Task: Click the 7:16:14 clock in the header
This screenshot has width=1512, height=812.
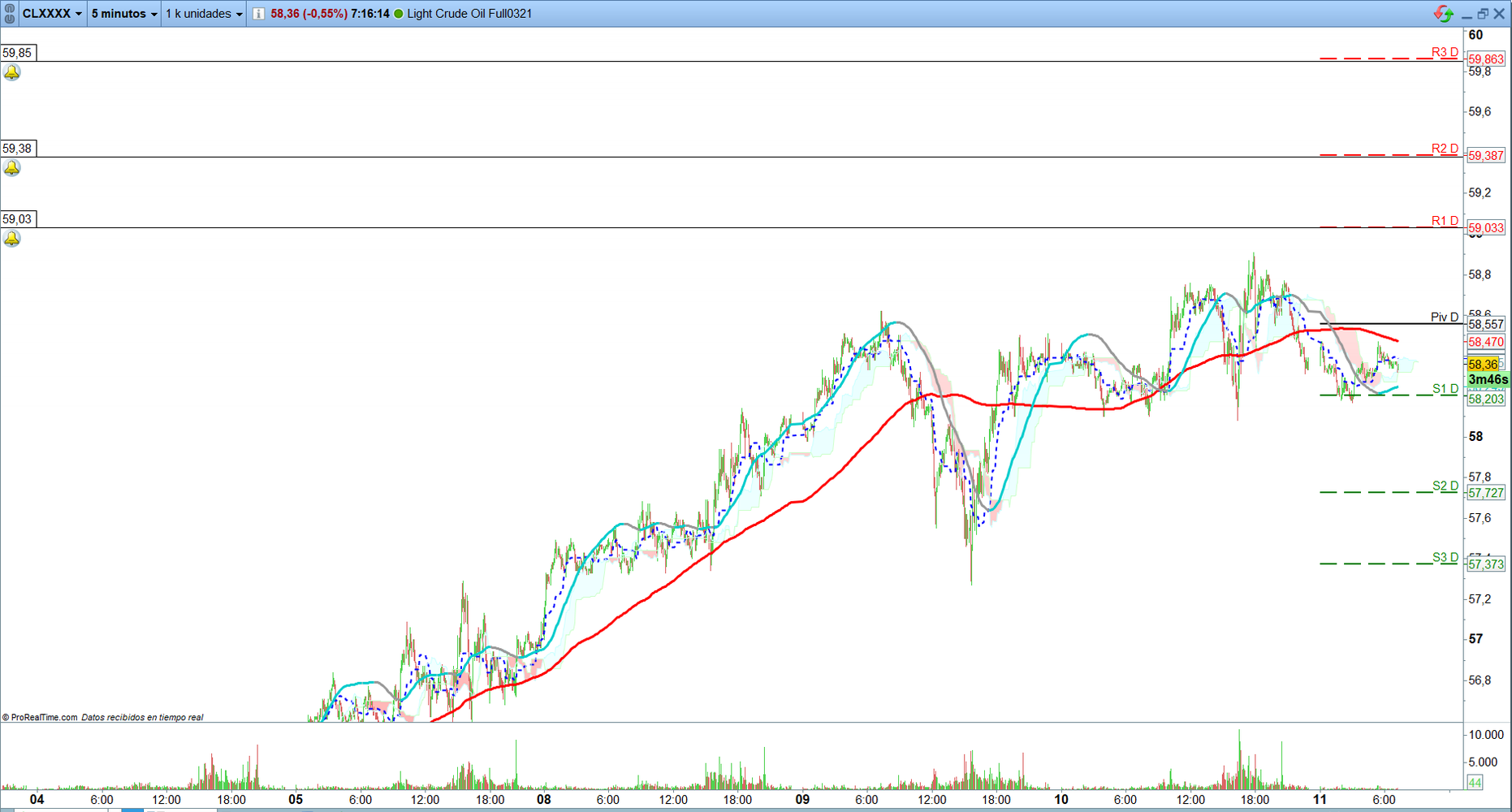Action: click(x=370, y=14)
